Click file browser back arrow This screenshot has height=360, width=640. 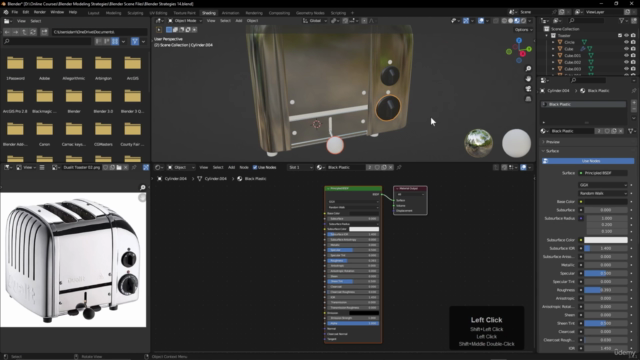(7, 32)
